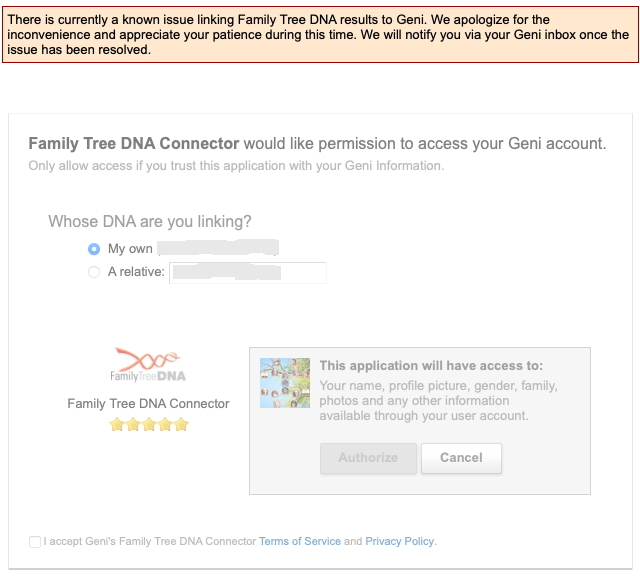Click the 'Whose DNA are you linking?' heading
This screenshot has height=580, width=640.
pos(150,221)
